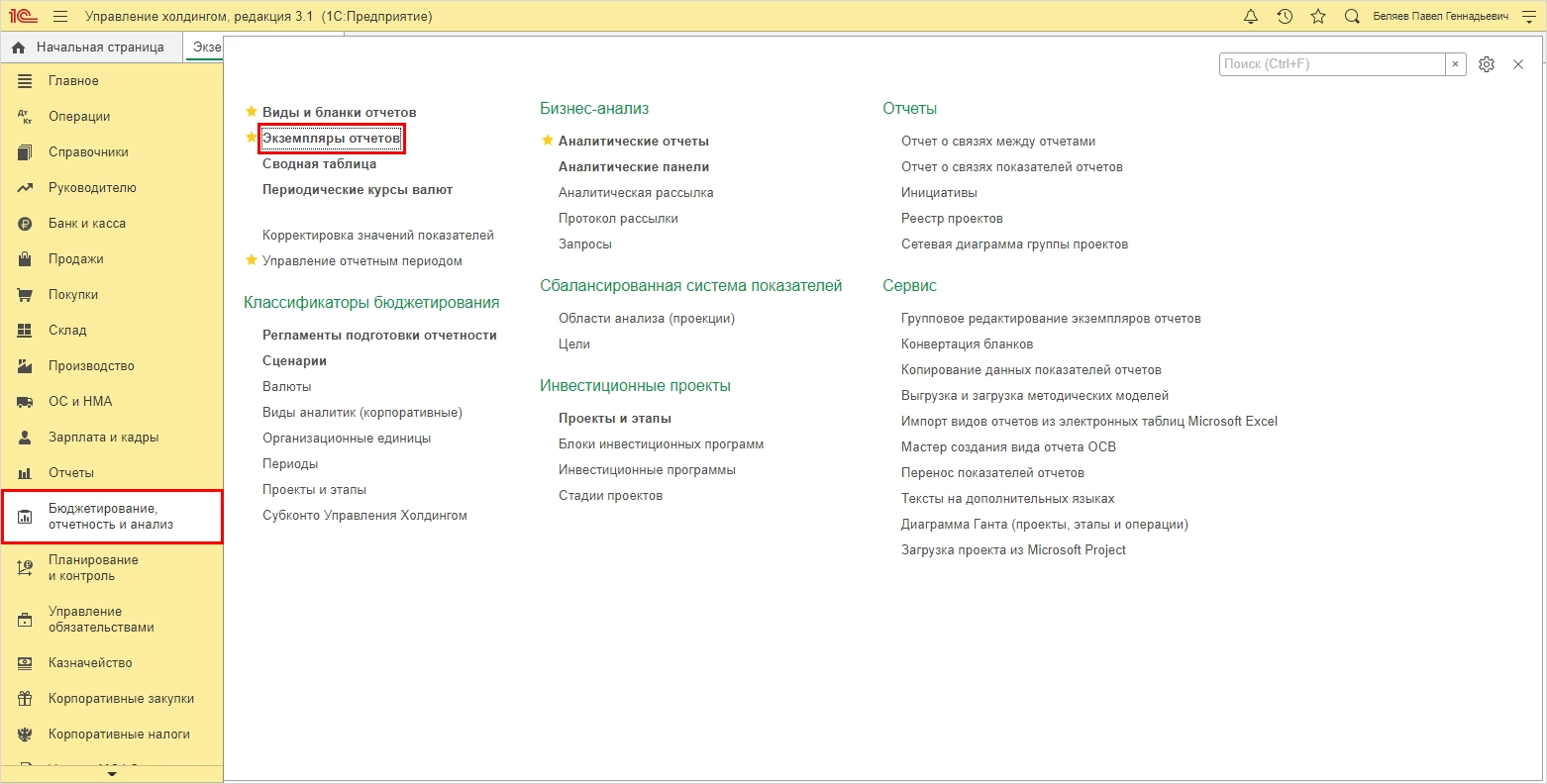Close the section menu panel

1518,64
